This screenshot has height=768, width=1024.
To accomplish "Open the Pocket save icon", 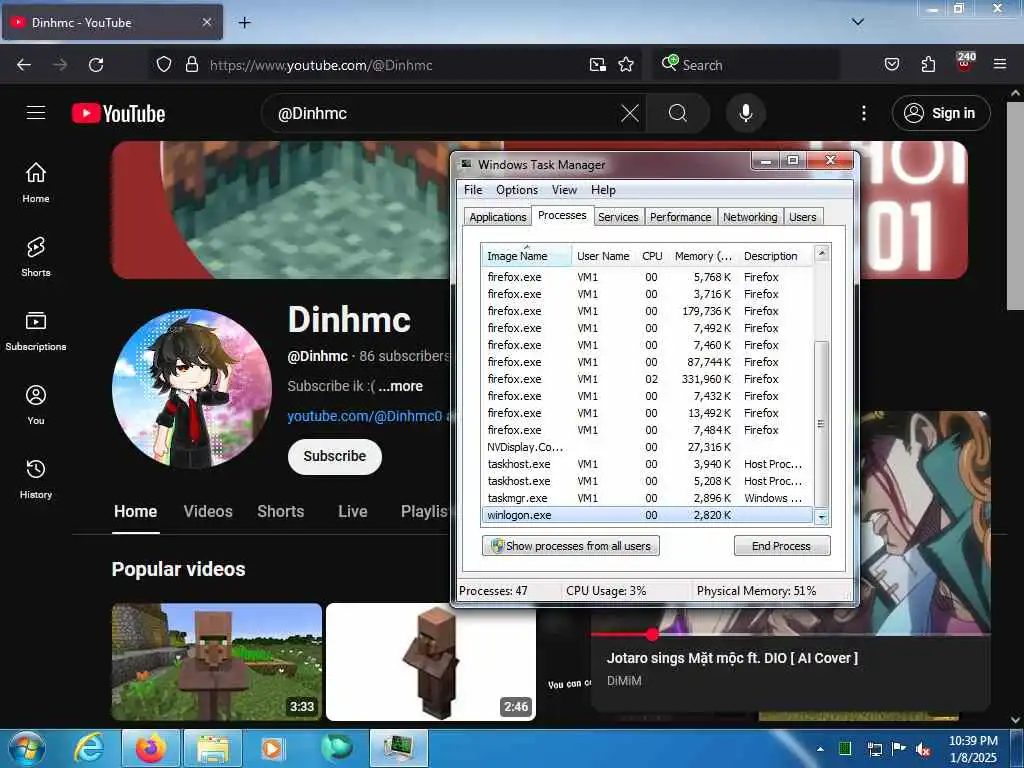I will pos(891,65).
